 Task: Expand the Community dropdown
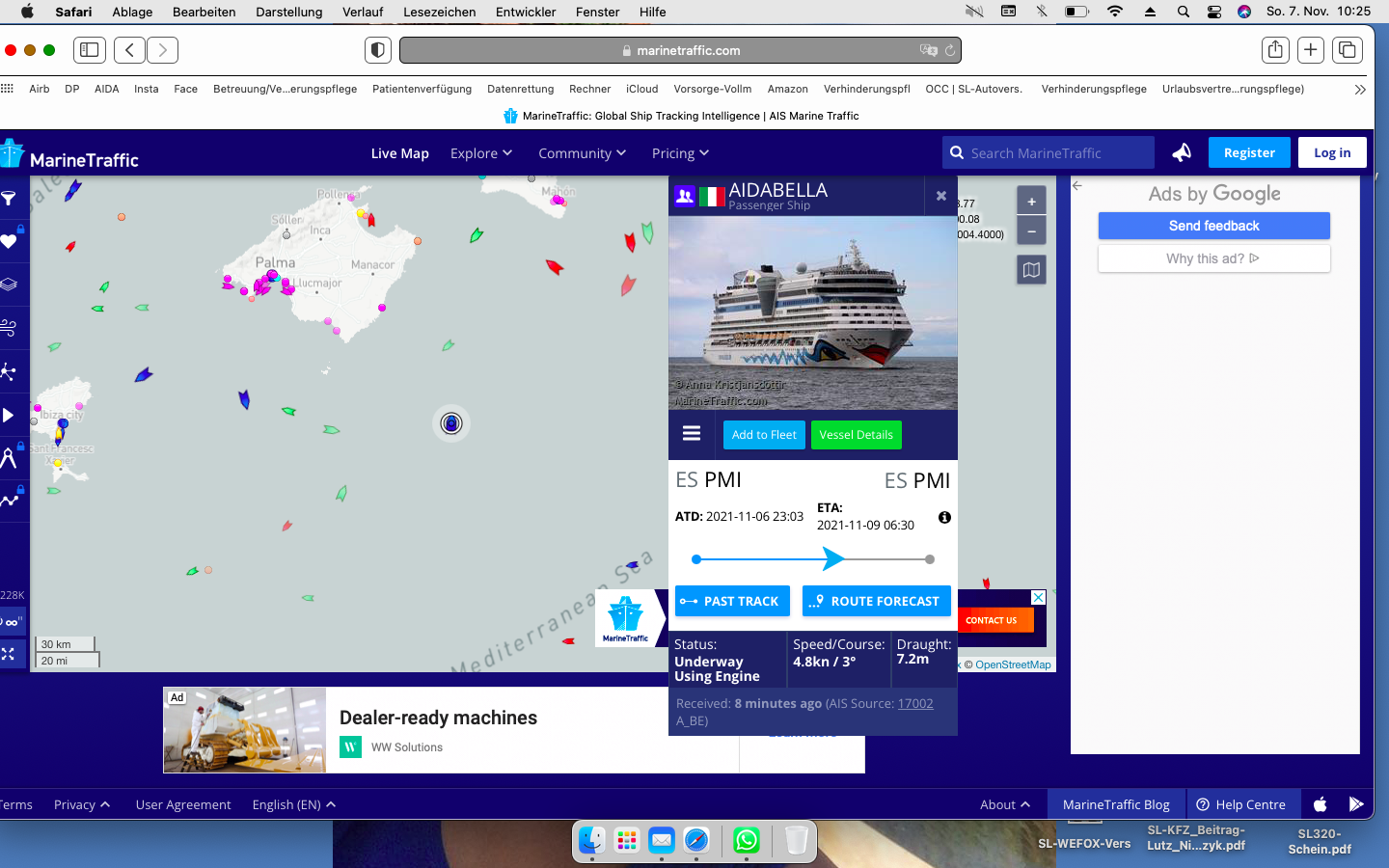[x=582, y=153]
